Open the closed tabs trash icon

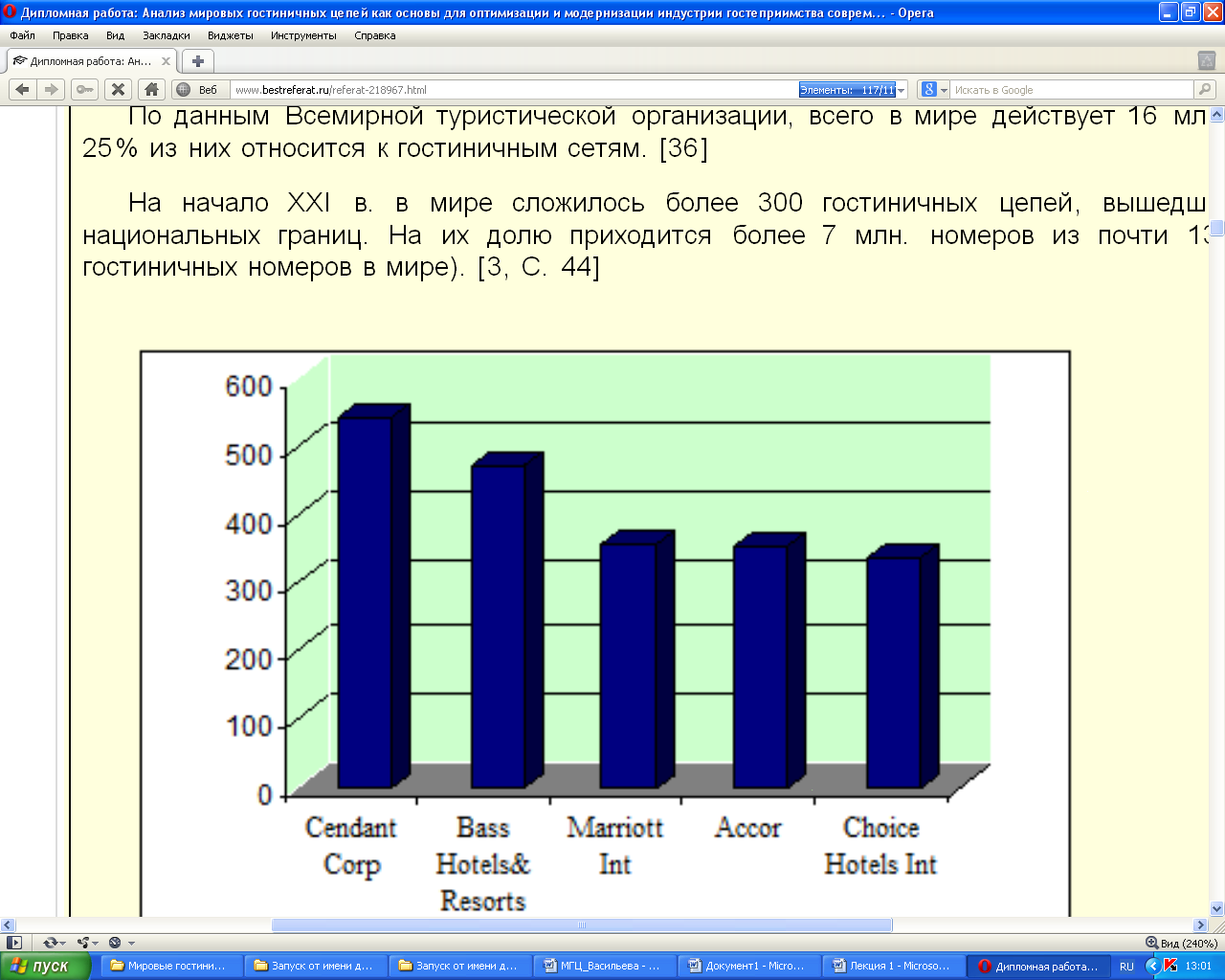[x=1207, y=60]
